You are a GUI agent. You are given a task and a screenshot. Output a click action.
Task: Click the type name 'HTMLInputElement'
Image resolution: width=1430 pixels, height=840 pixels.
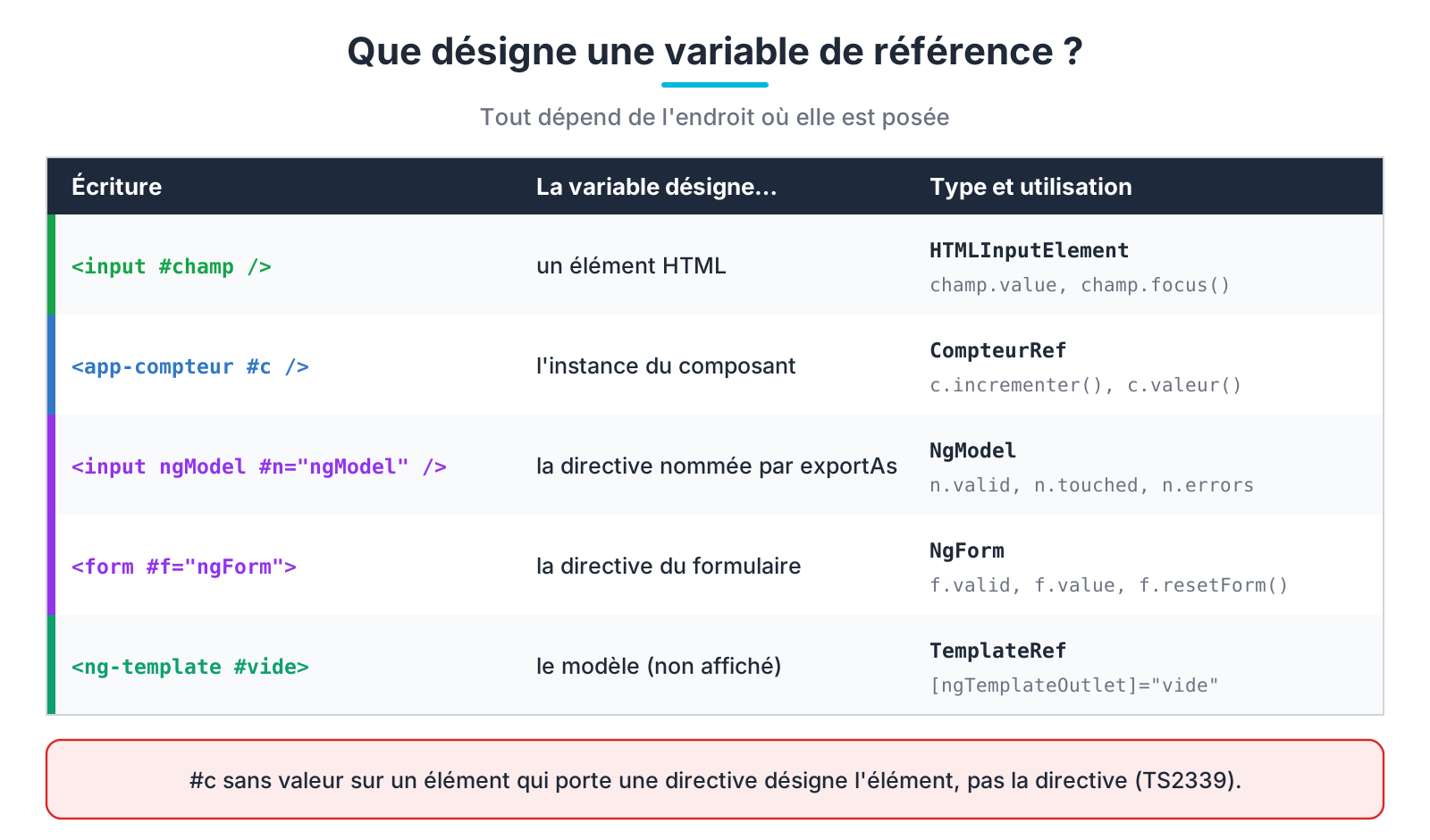pos(1030,250)
